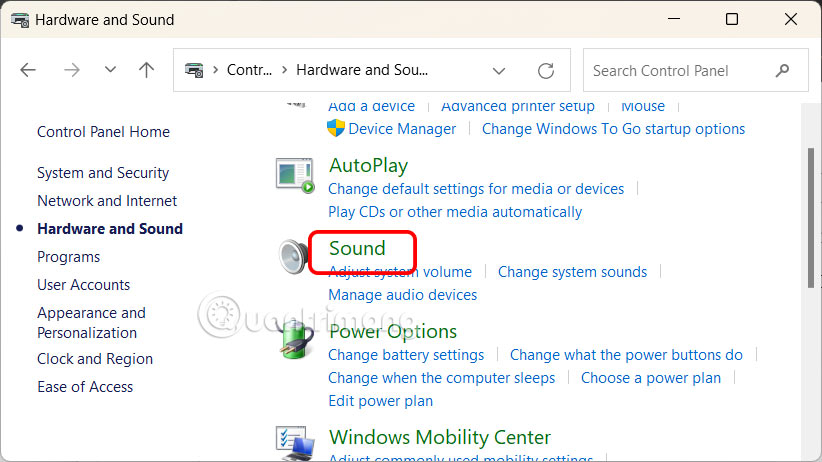Select Network and Internet in sidebar

(107, 201)
